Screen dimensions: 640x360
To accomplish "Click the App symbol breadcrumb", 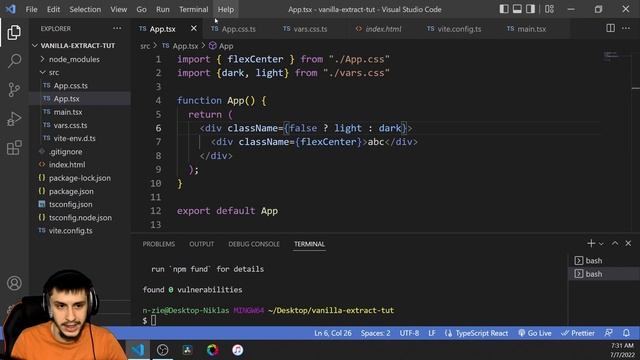I will pyautogui.click(x=221, y=46).
